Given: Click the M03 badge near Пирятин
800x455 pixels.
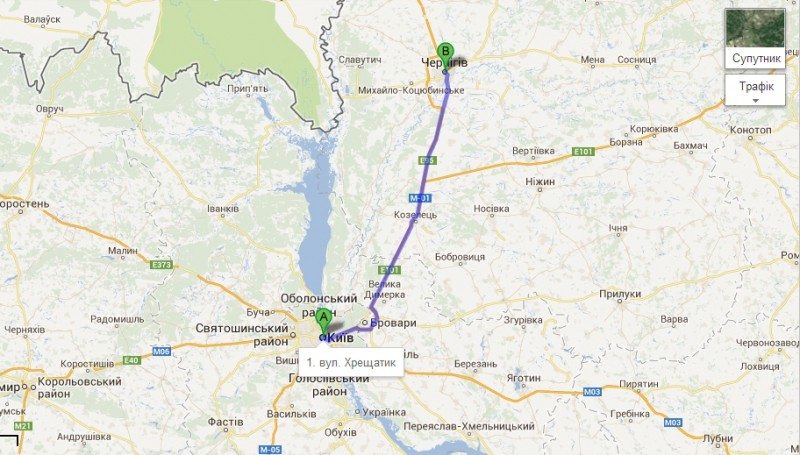Looking at the screenshot, I should pos(592,392).
